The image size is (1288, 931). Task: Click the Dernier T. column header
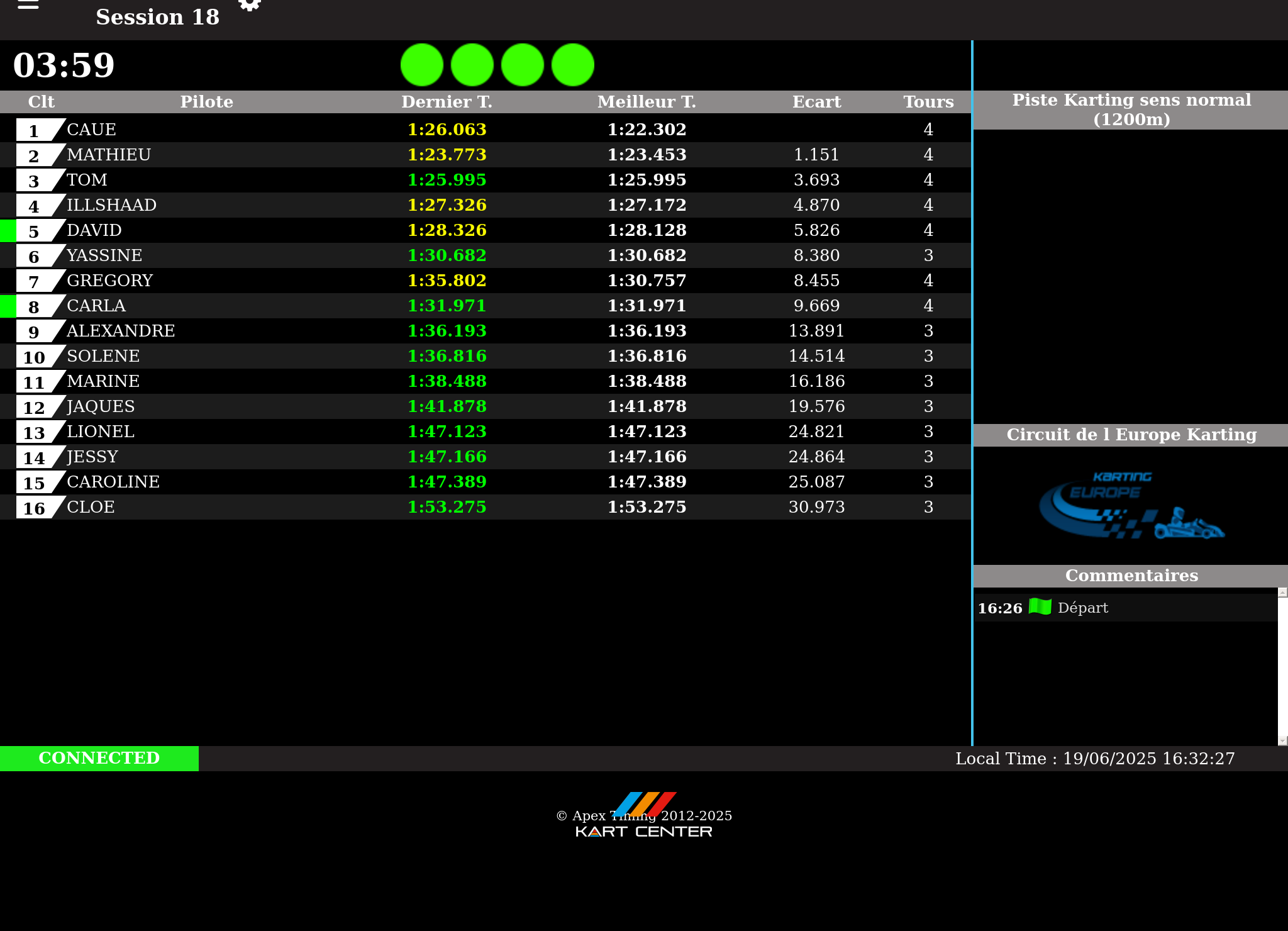tap(447, 102)
